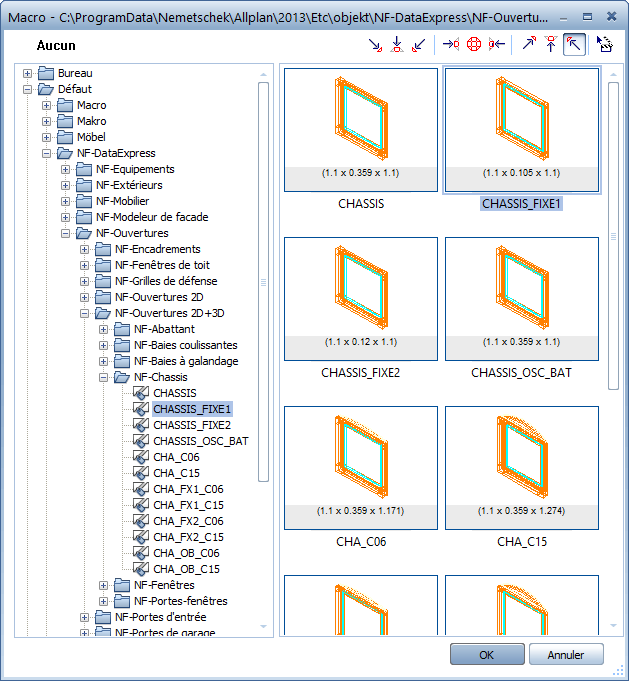Expand the NF-Modeleur de facade node

65,217
